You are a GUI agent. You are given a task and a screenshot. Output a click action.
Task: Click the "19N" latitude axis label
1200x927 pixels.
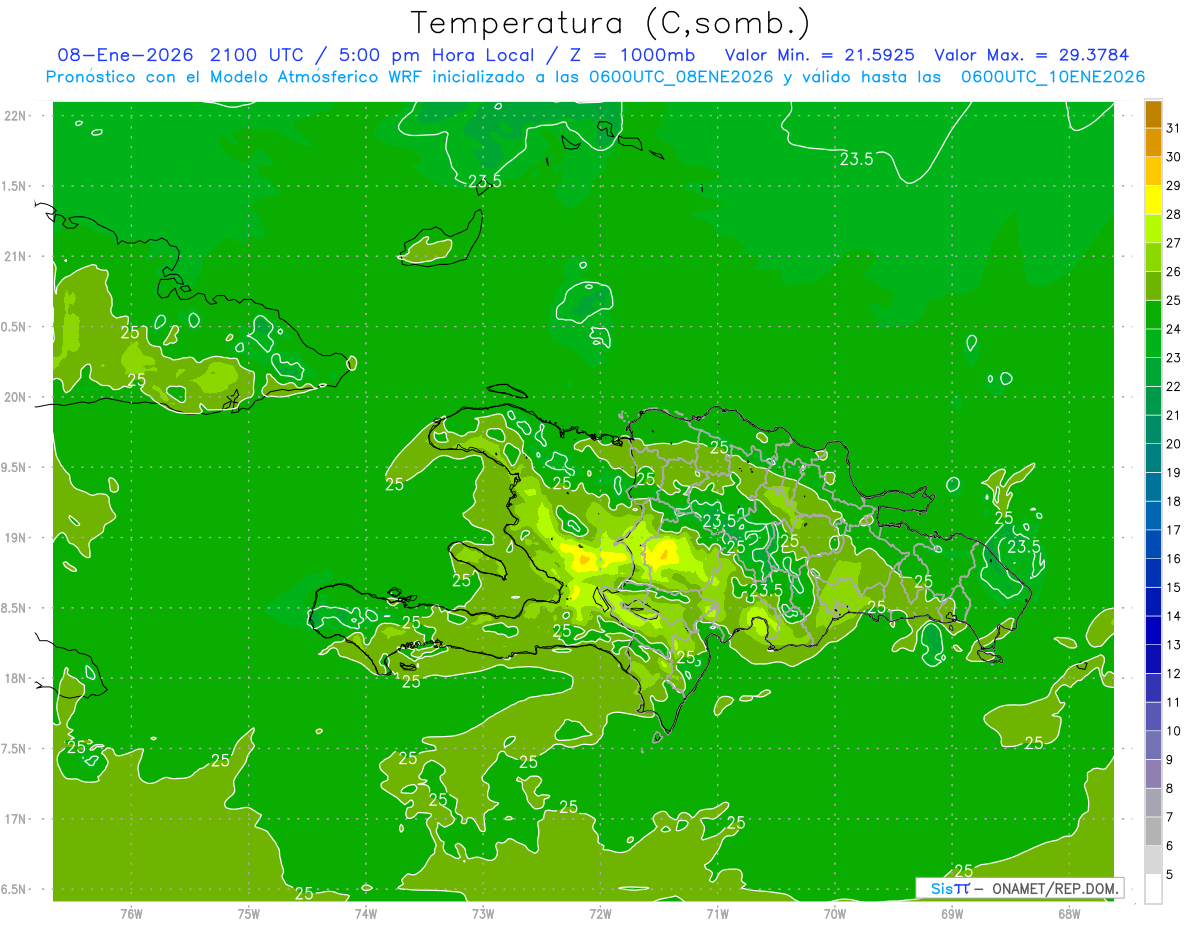tap(17, 537)
